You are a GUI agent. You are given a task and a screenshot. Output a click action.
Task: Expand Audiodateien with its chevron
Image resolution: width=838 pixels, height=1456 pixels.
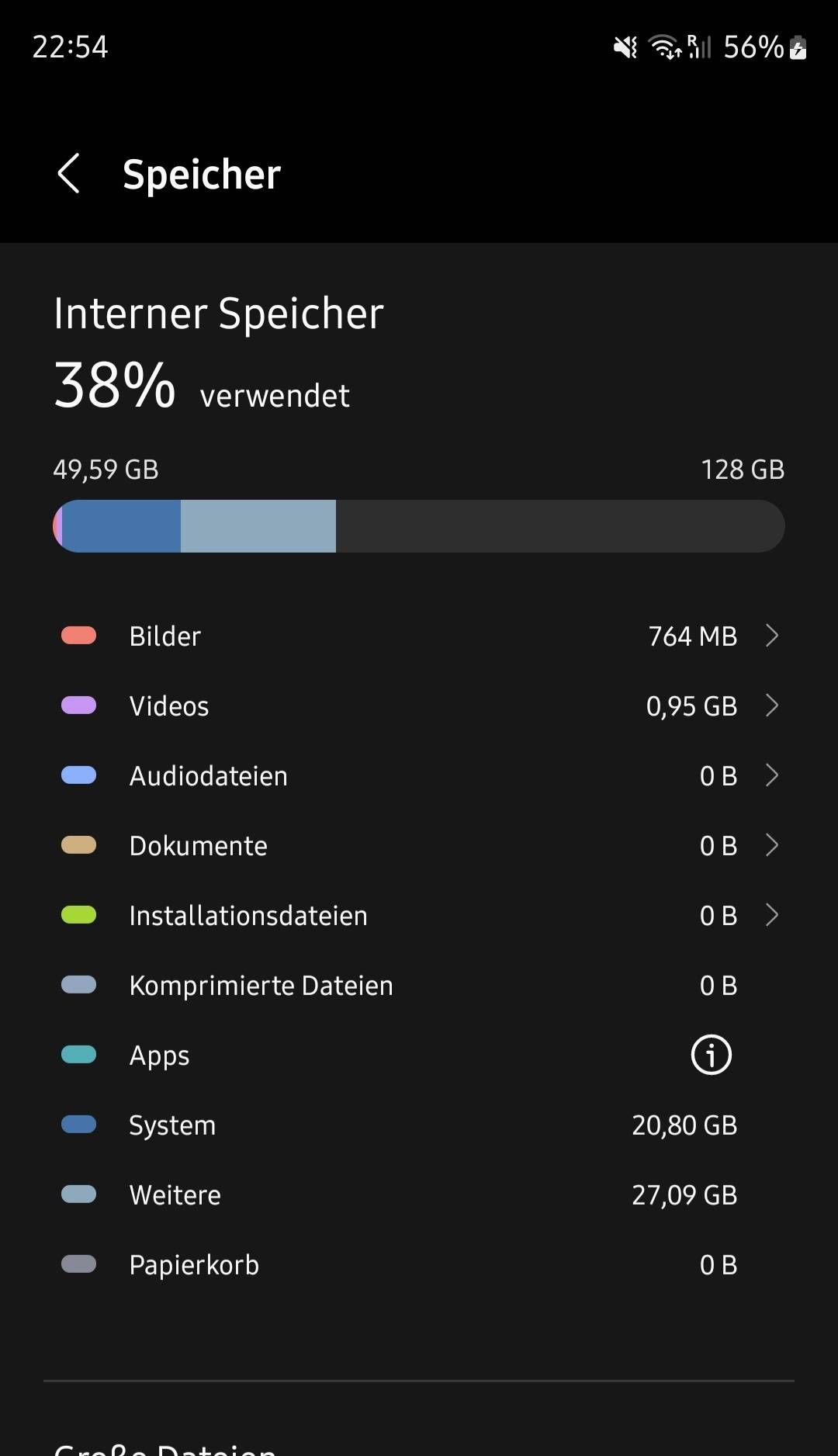pyautogui.click(x=771, y=775)
